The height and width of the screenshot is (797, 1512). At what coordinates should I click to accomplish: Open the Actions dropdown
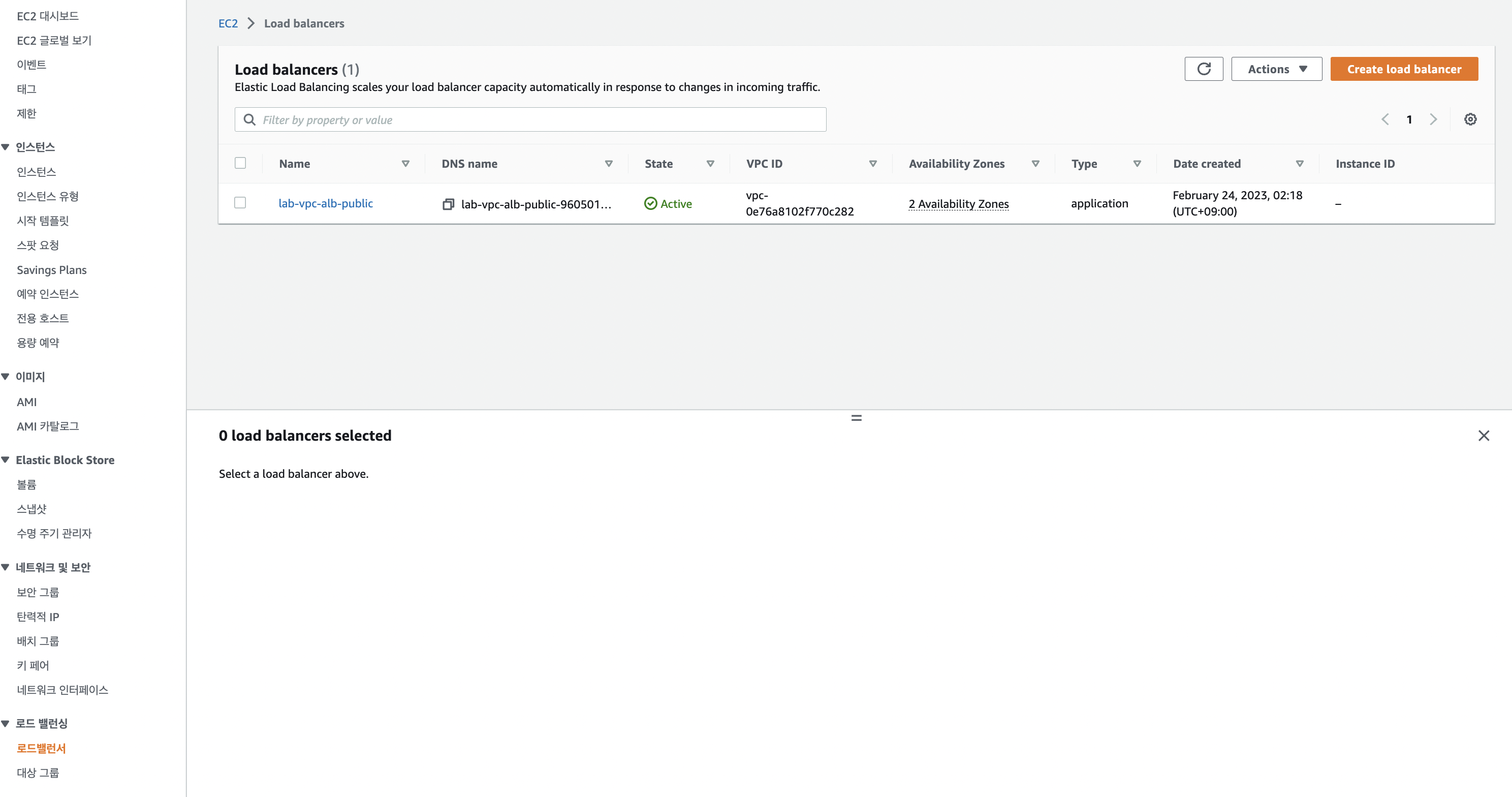click(1276, 69)
